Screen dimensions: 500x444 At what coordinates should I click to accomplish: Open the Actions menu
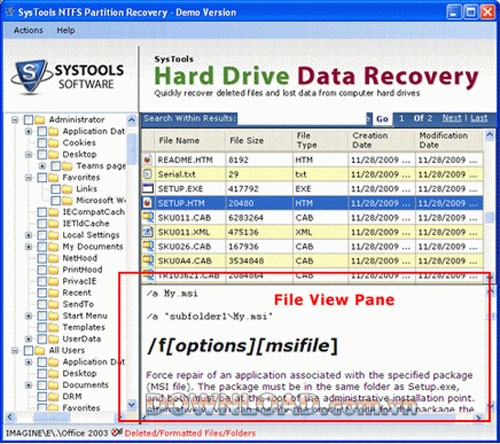(x=28, y=30)
